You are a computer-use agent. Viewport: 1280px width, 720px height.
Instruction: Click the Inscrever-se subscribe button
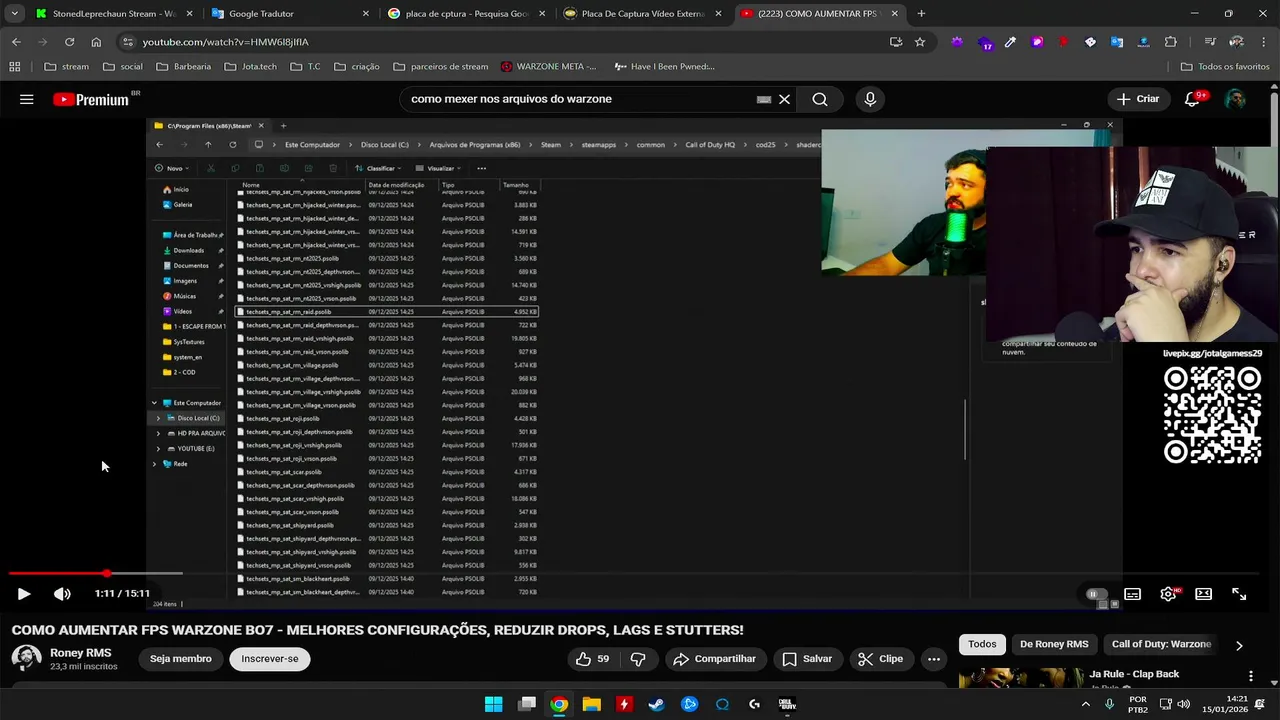click(270, 659)
